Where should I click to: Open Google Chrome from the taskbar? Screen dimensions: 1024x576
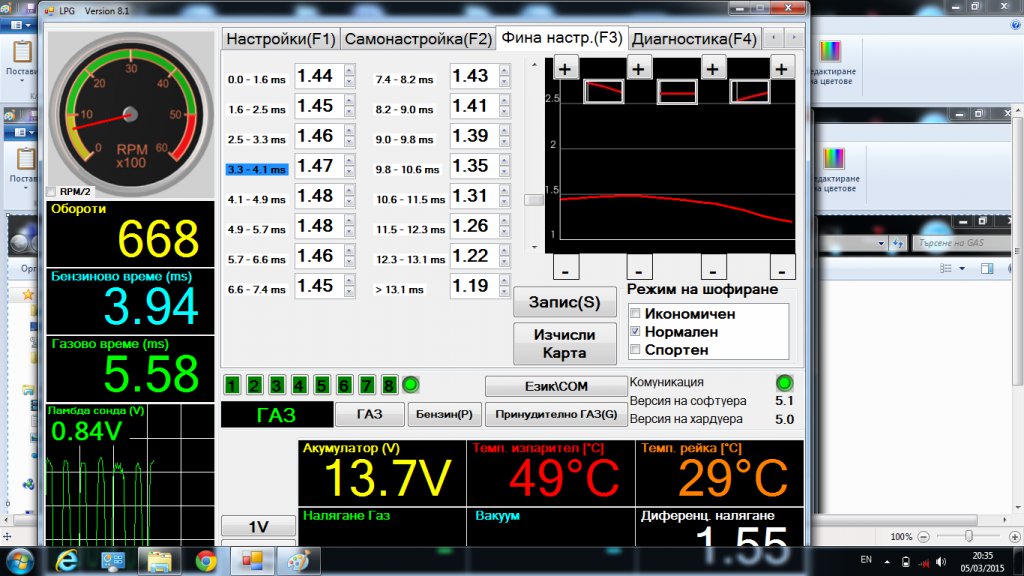pyautogui.click(x=206, y=560)
